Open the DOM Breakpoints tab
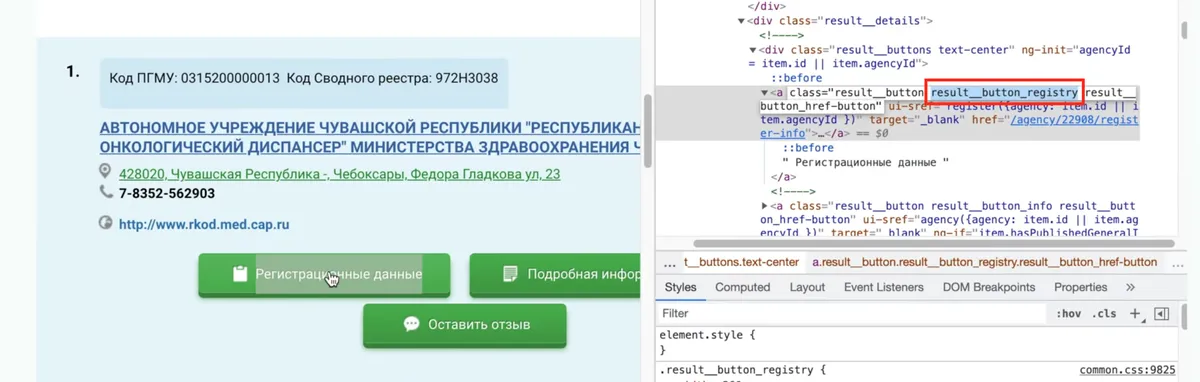 pos(989,287)
